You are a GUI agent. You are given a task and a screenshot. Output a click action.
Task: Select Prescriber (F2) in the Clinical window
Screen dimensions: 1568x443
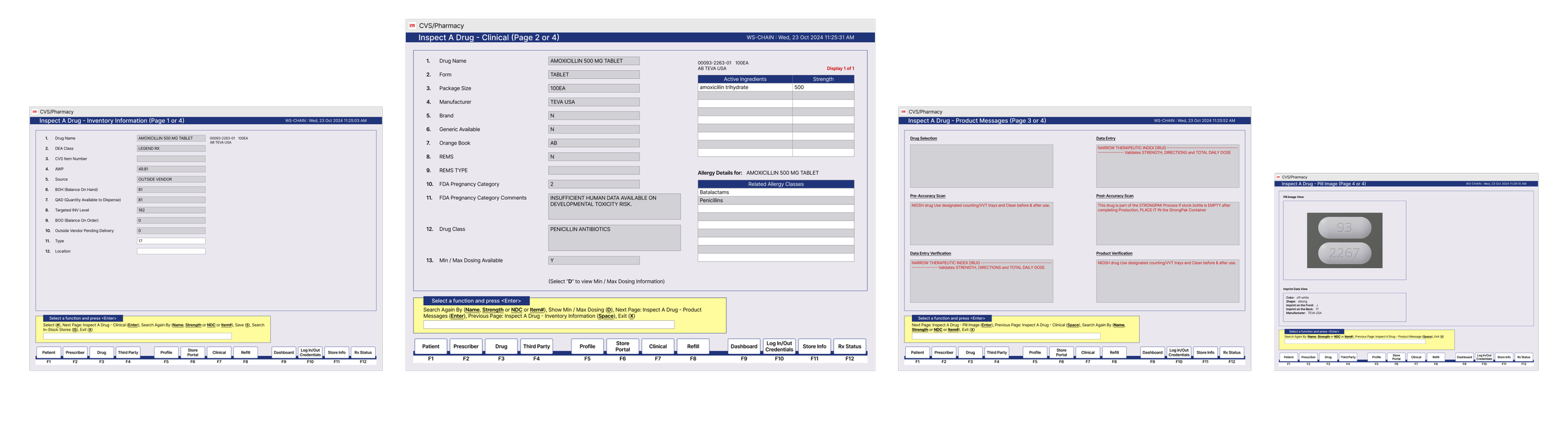466,347
